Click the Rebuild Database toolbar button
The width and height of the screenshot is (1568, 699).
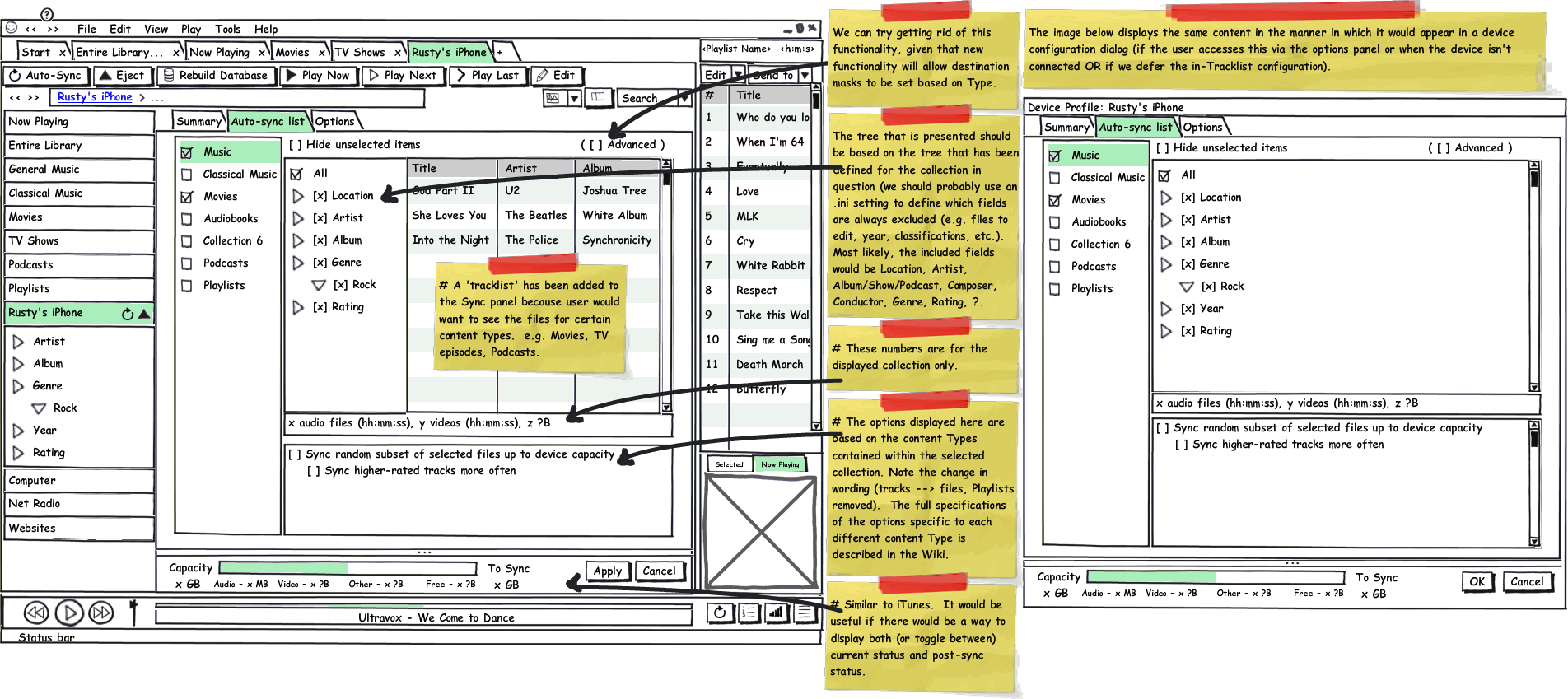pos(215,76)
